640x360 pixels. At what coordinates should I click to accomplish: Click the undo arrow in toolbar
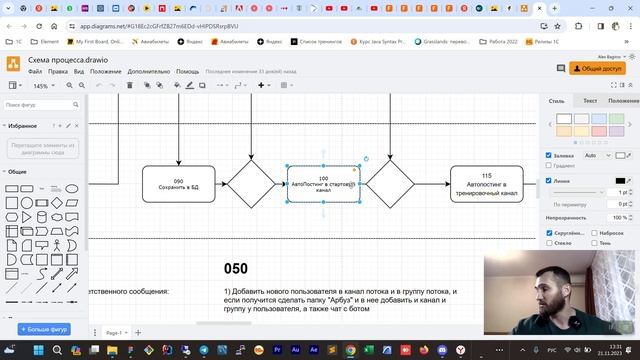(x=99, y=85)
